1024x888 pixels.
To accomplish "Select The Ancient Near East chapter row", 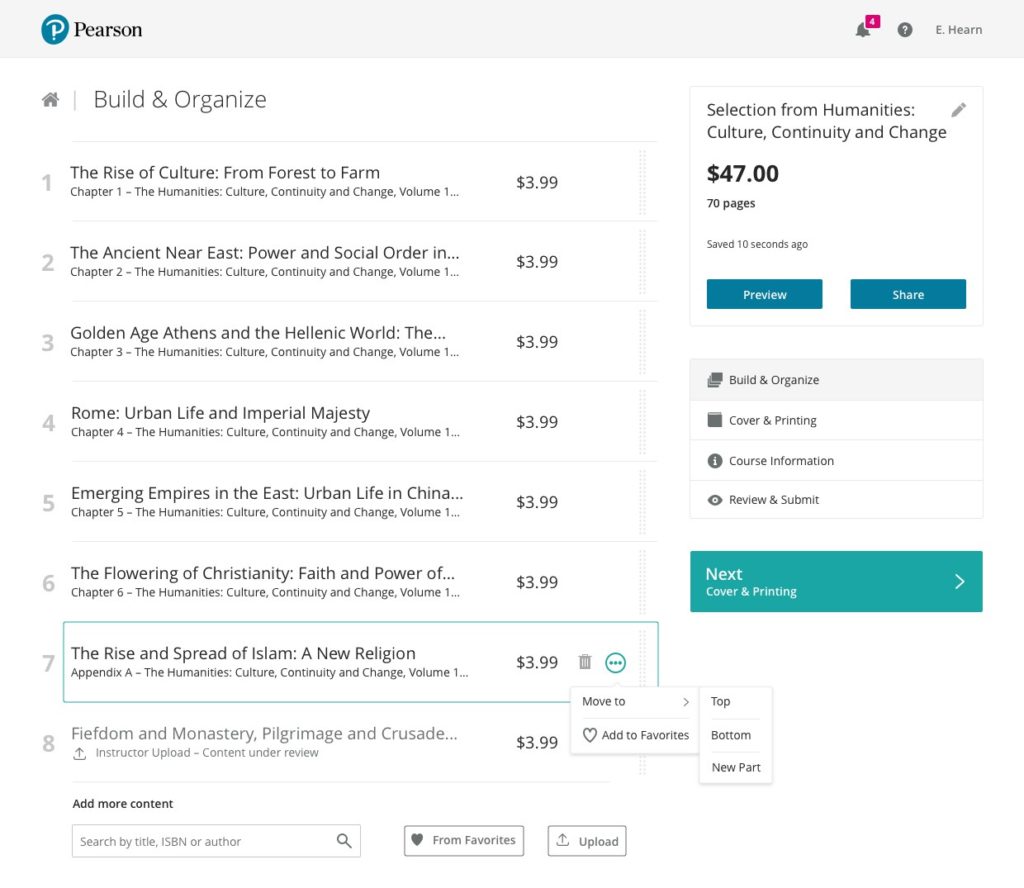I will tap(362, 262).
